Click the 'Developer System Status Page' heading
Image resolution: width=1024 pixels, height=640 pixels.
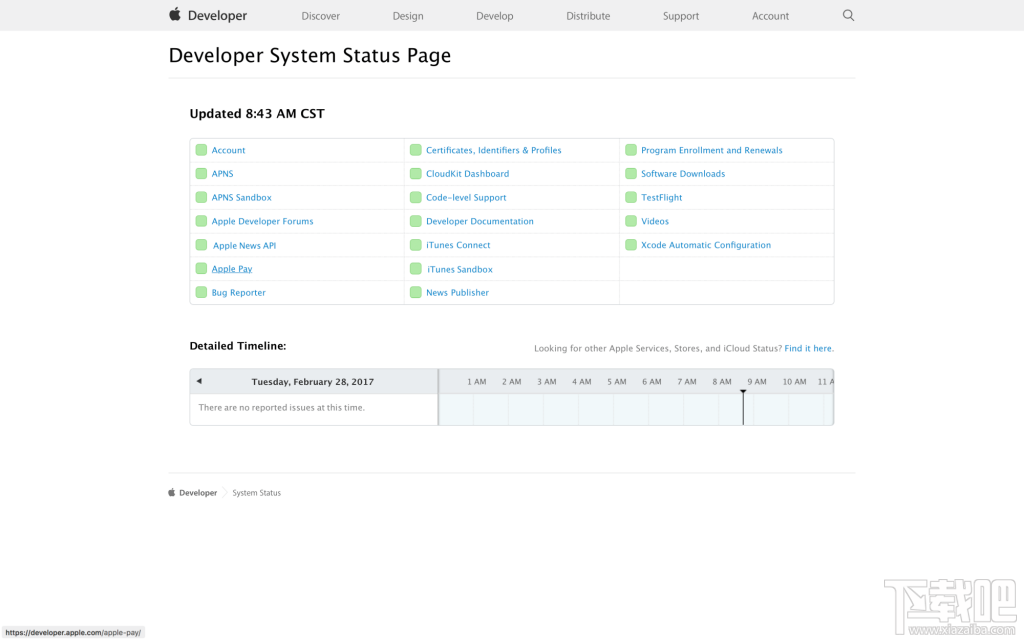[310, 56]
